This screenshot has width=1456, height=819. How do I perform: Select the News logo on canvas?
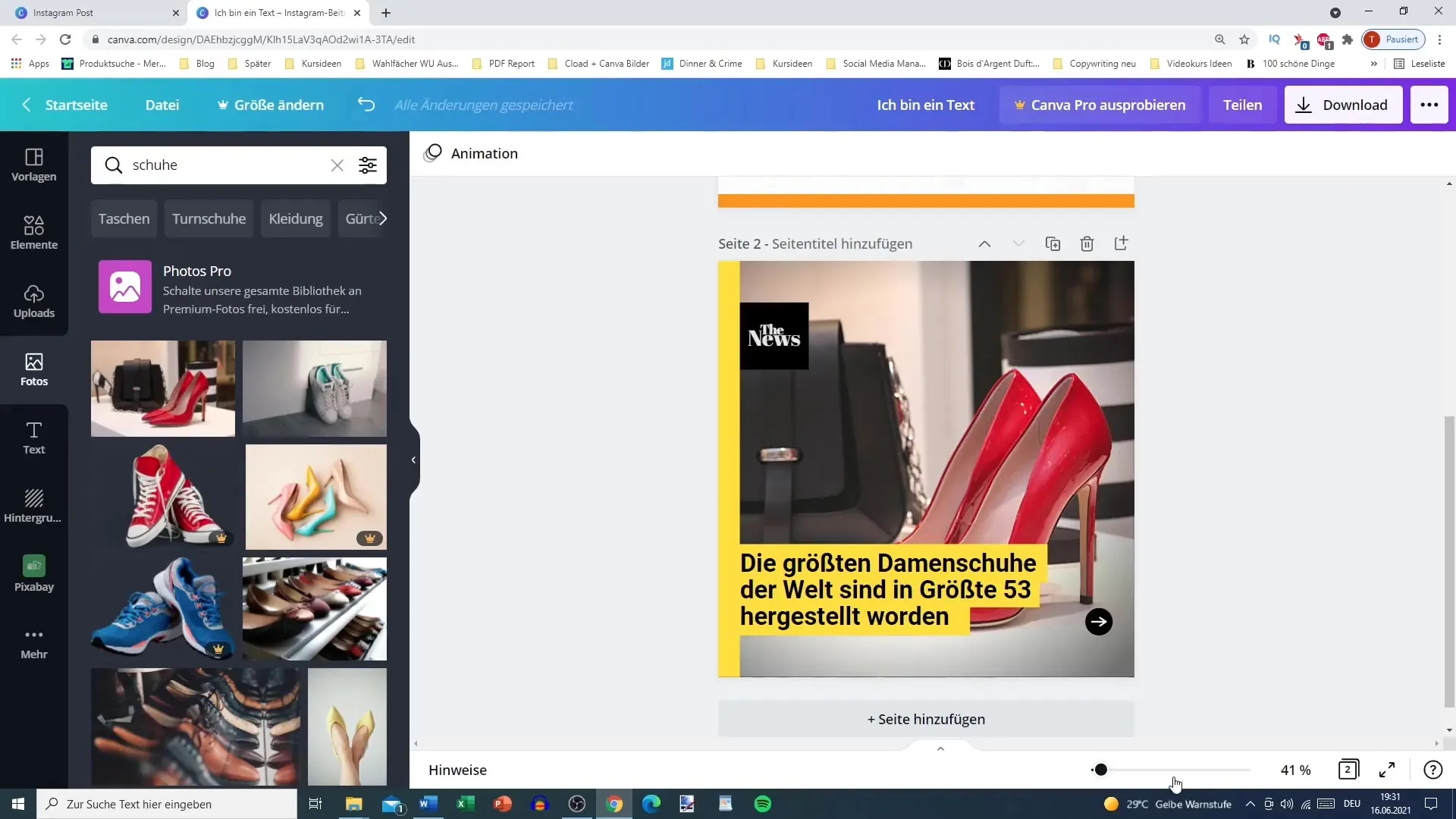click(774, 336)
